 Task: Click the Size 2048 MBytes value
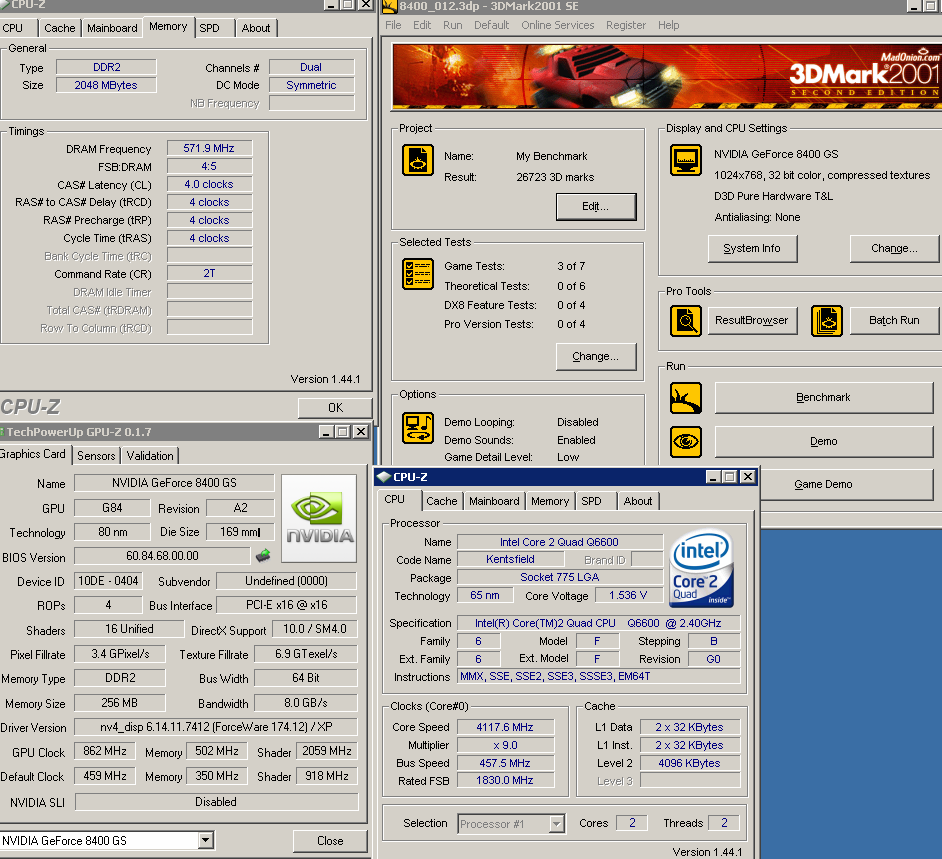pyautogui.click(x=106, y=85)
